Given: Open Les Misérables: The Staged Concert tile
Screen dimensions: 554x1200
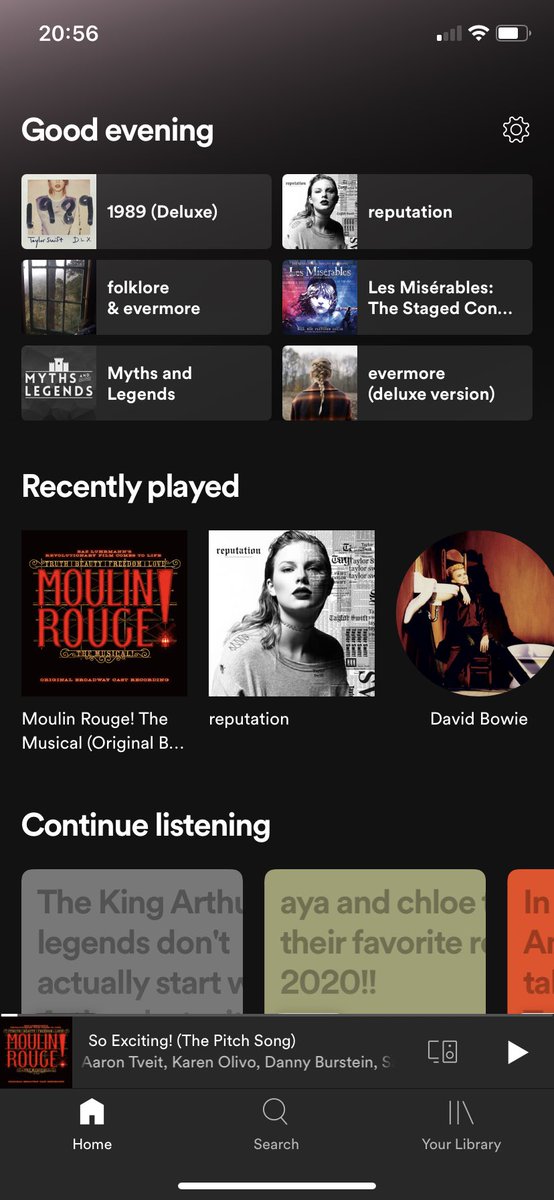Looking at the screenshot, I should click(407, 297).
